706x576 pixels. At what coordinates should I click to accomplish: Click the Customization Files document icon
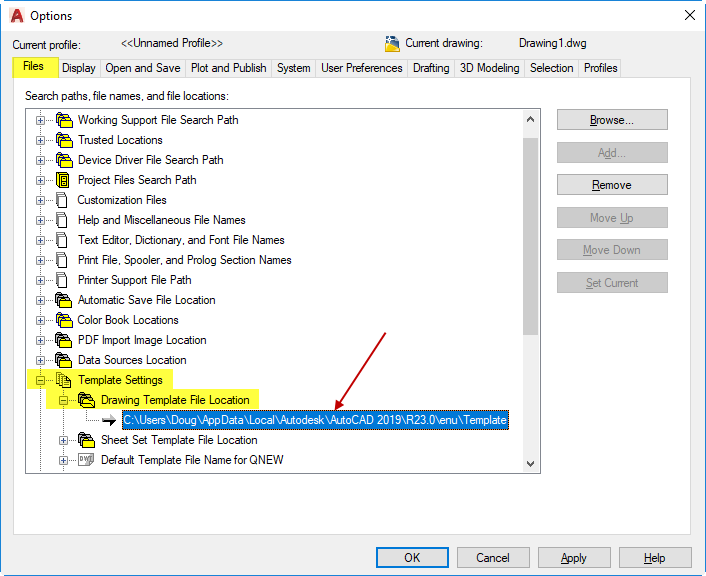[62, 200]
